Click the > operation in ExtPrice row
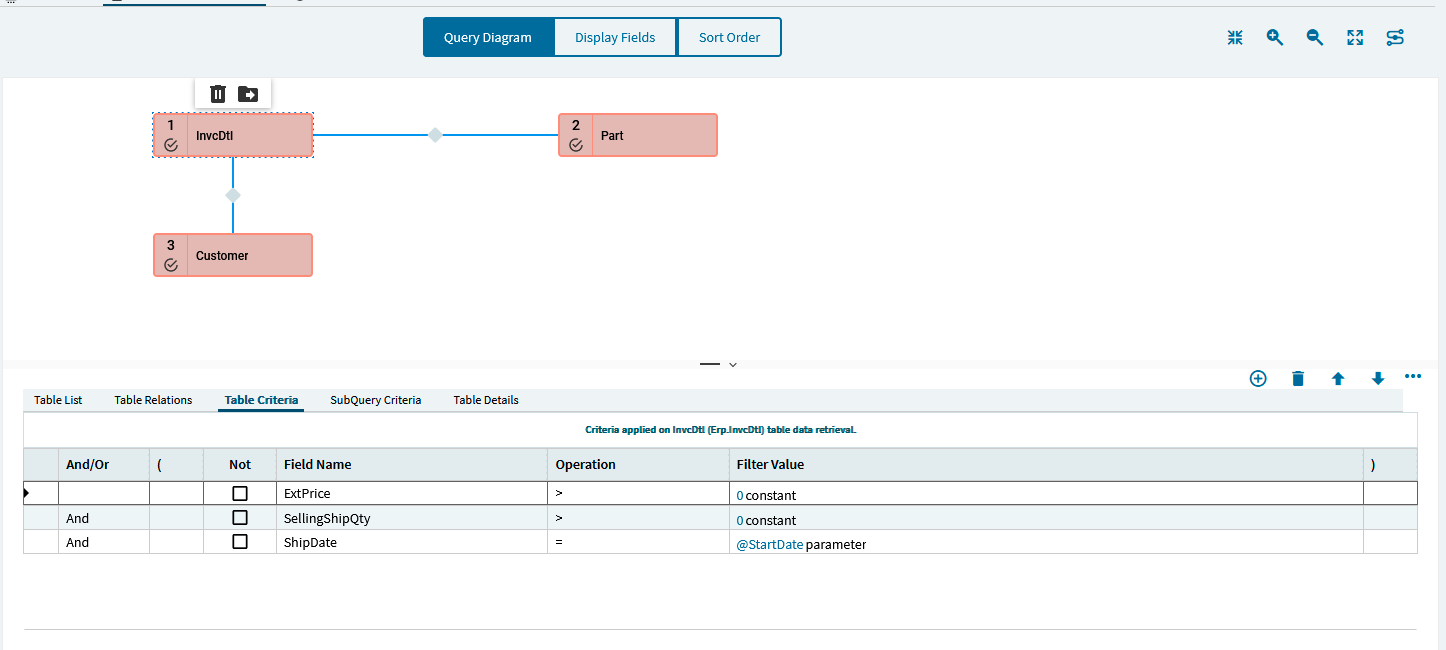 tap(639, 493)
